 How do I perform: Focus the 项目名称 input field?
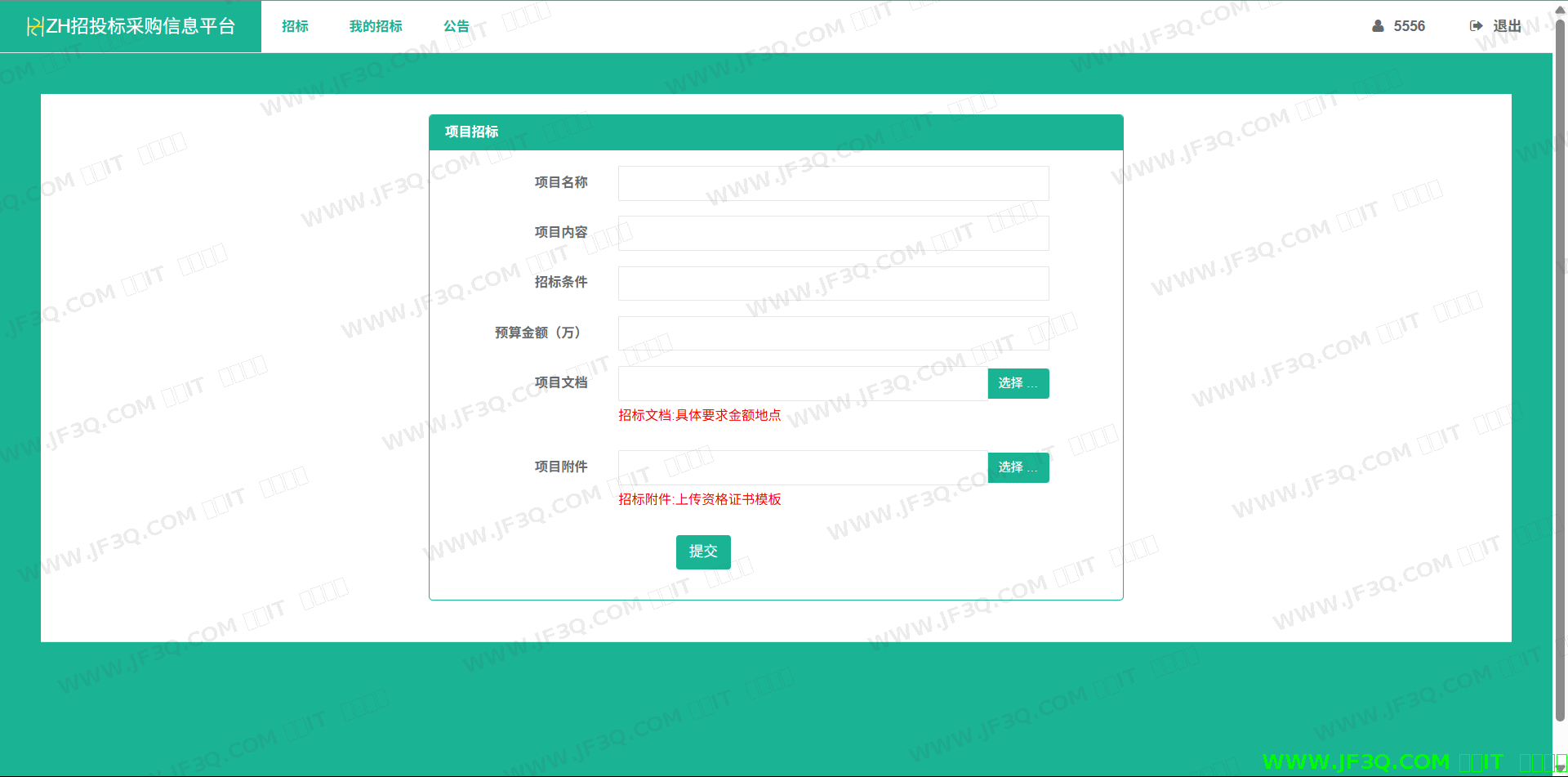(x=833, y=184)
